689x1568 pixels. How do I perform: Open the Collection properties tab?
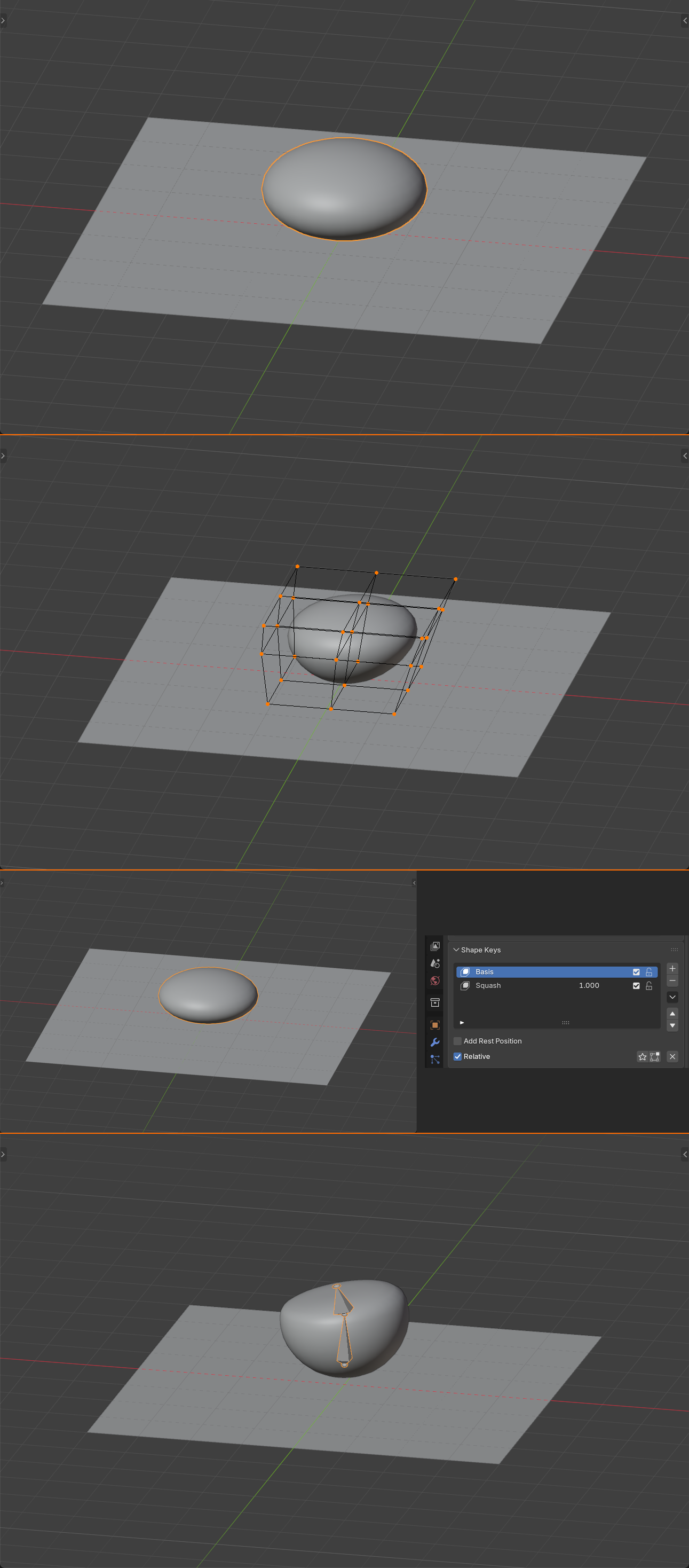pos(435,1002)
